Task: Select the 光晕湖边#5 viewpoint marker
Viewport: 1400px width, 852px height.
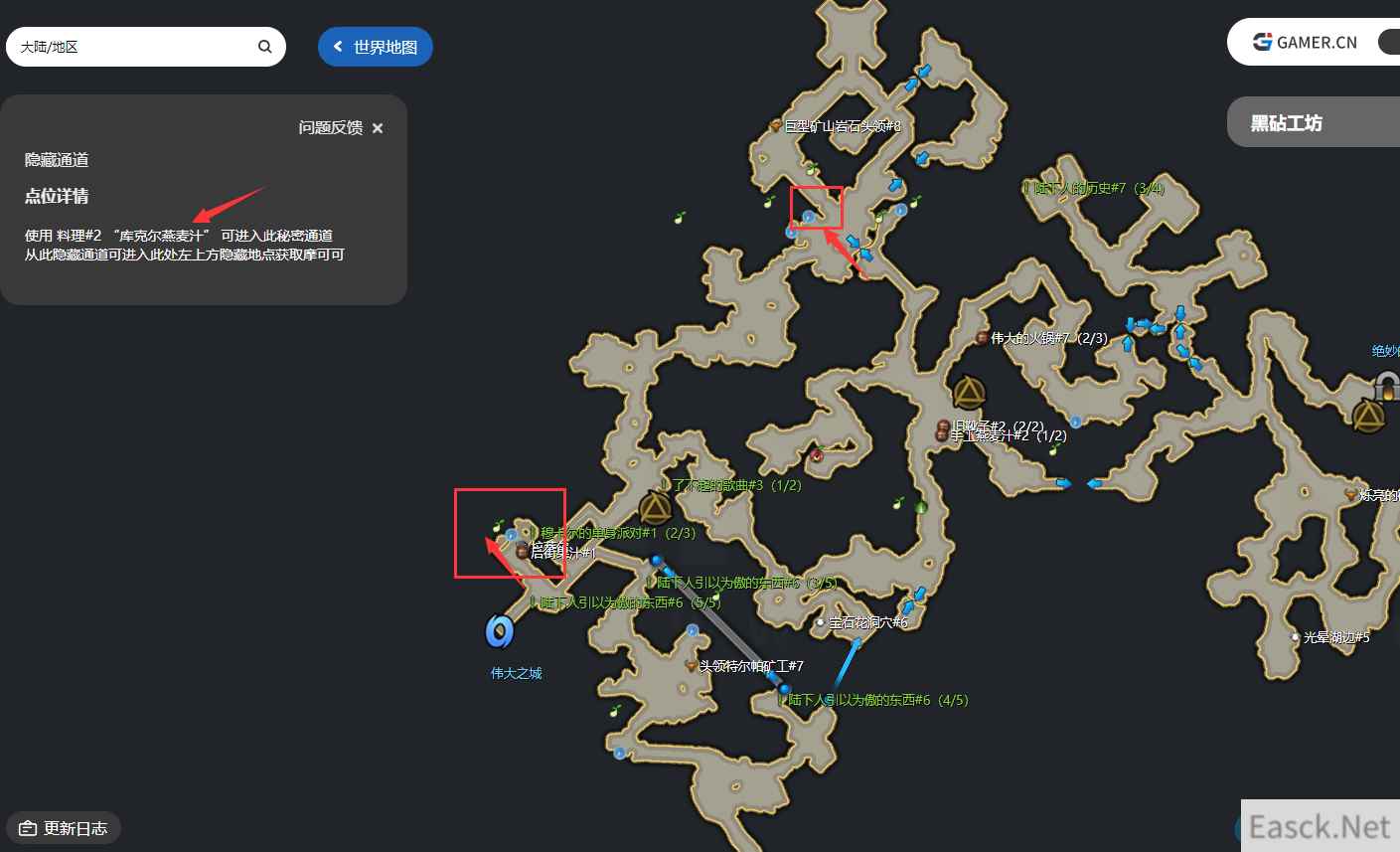Action: point(1296,637)
